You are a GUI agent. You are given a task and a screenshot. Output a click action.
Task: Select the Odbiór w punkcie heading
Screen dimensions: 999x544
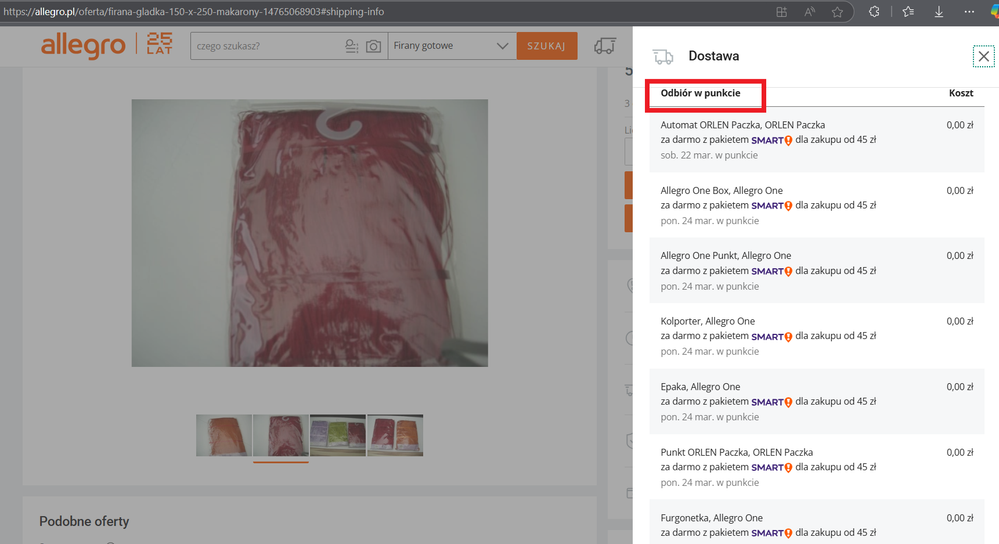coord(701,93)
